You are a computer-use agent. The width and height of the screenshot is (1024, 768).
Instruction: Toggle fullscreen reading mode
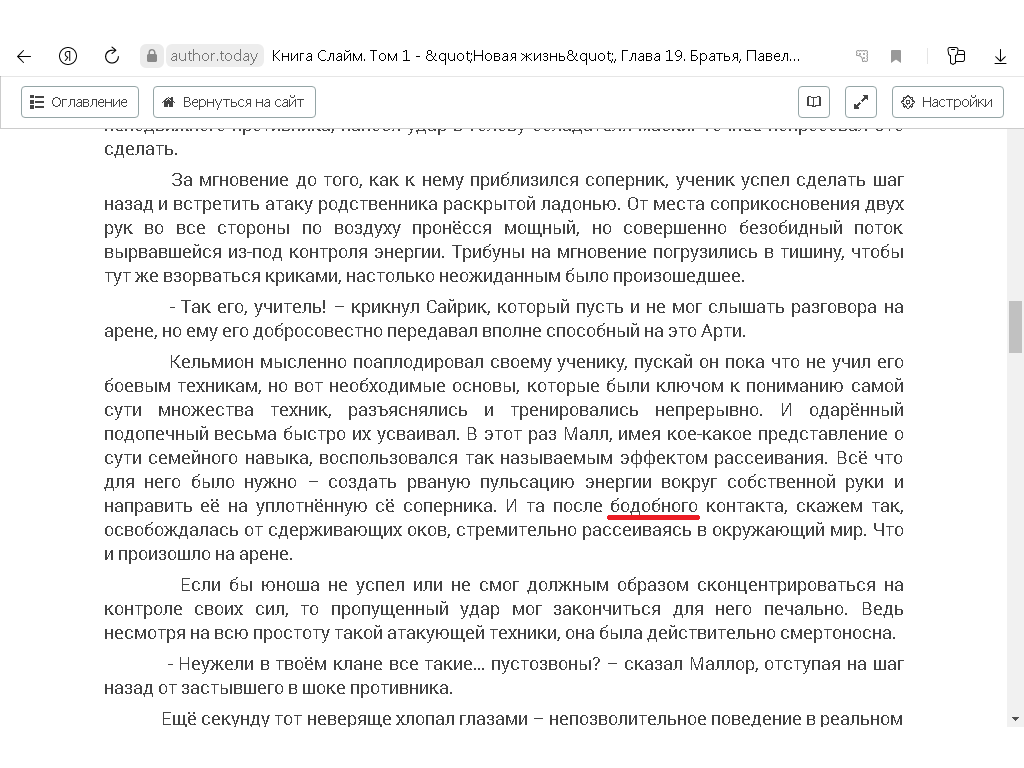[x=861, y=102]
